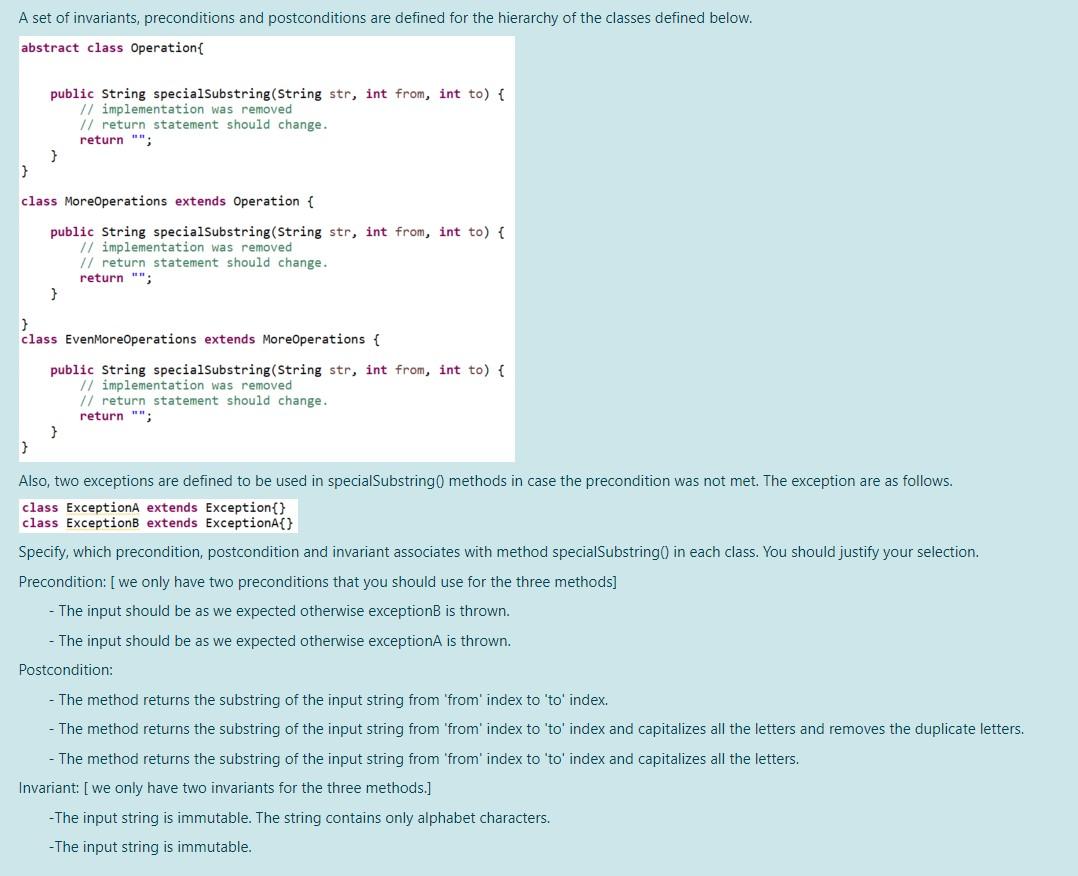Click the return statement in Operation class
This screenshot has width=1078, height=876.
point(102,140)
